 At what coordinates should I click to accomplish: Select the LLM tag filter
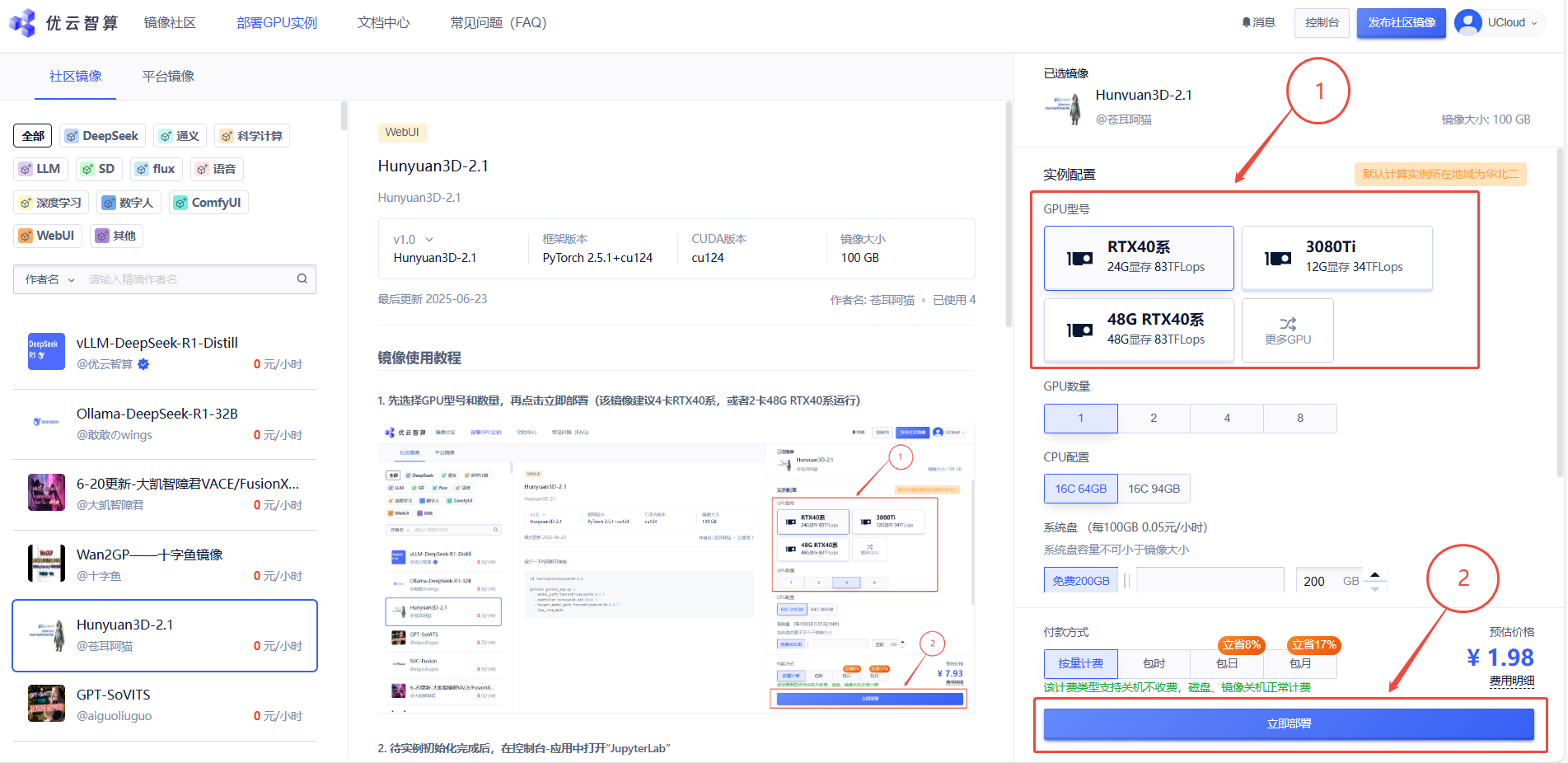click(x=40, y=169)
